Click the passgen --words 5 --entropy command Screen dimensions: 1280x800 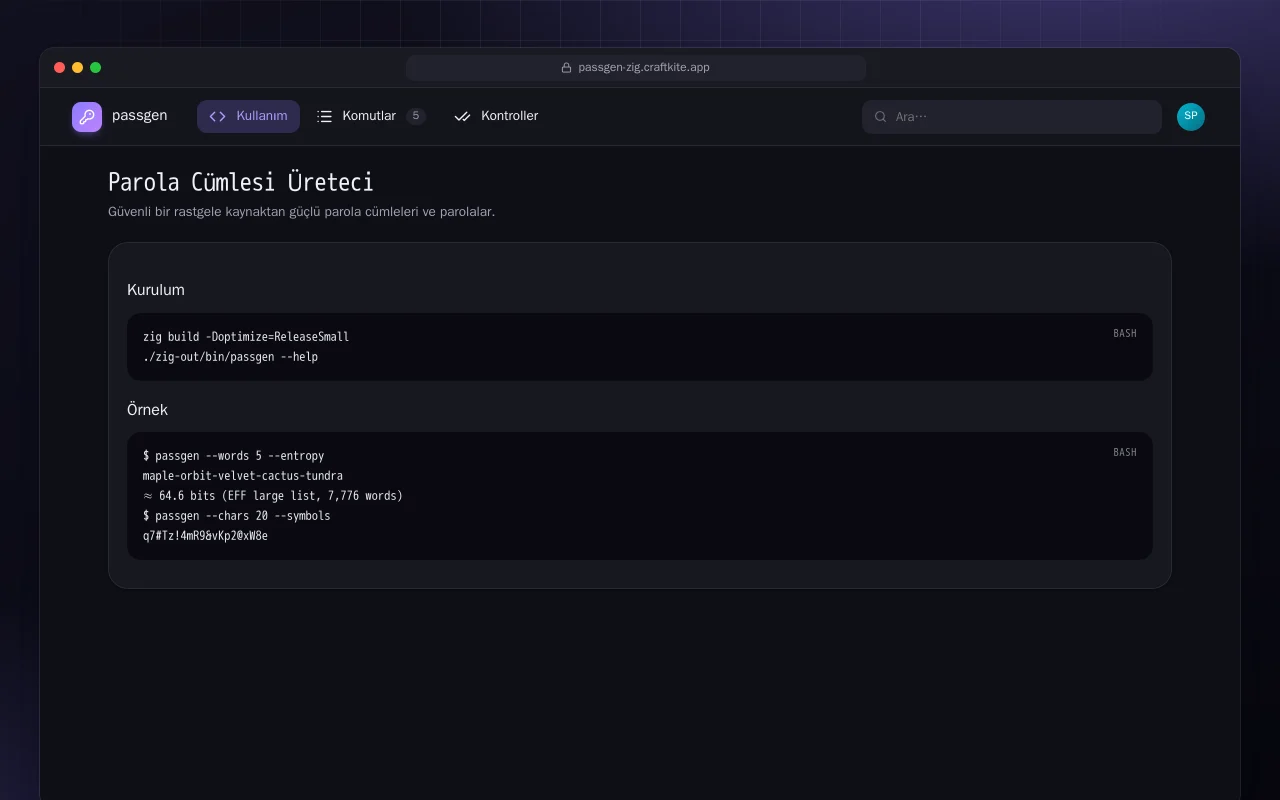coord(234,456)
